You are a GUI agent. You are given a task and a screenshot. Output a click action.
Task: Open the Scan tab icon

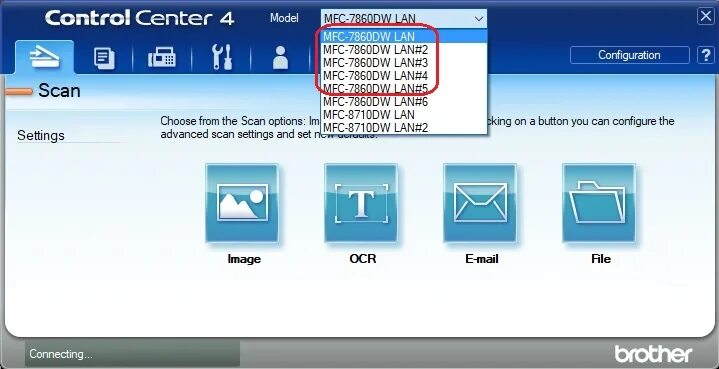pos(44,57)
